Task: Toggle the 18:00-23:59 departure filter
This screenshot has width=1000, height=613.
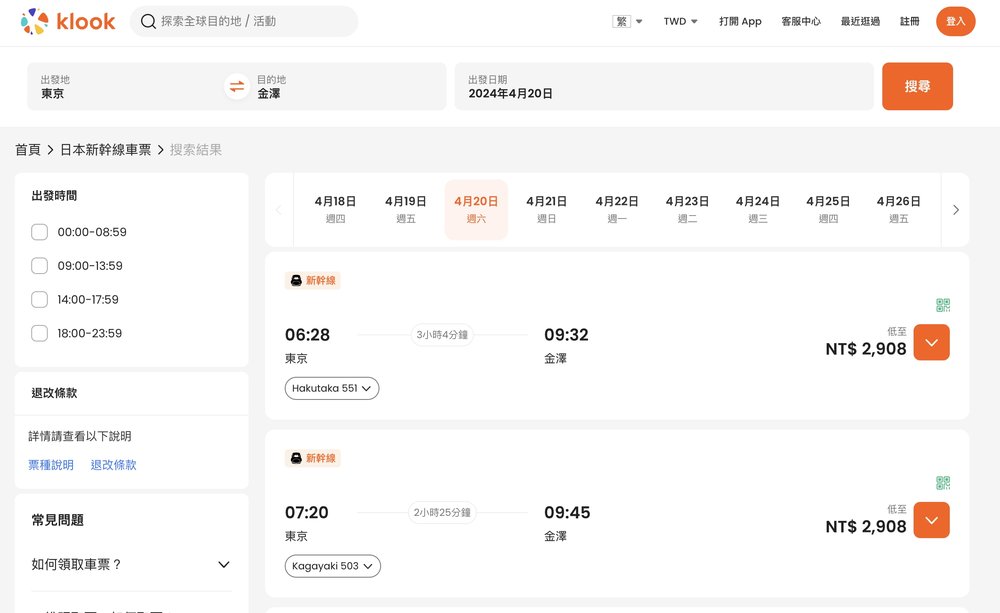Action: pyautogui.click(x=40, y=333)
